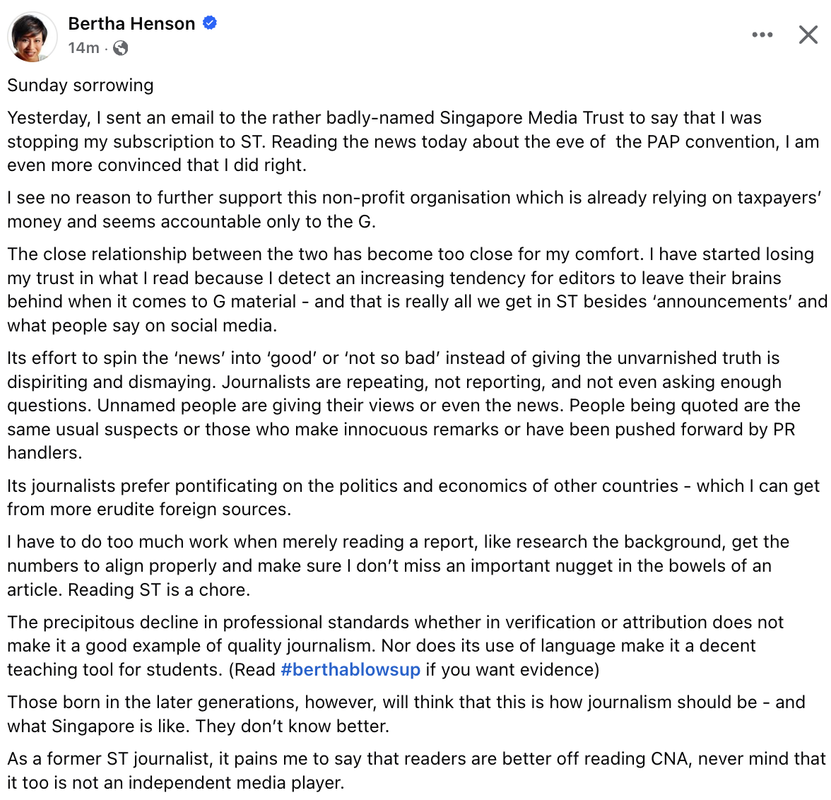Click the 14m post timestamp
Viewport: 831px width, 800px height.
pos(83,48)
